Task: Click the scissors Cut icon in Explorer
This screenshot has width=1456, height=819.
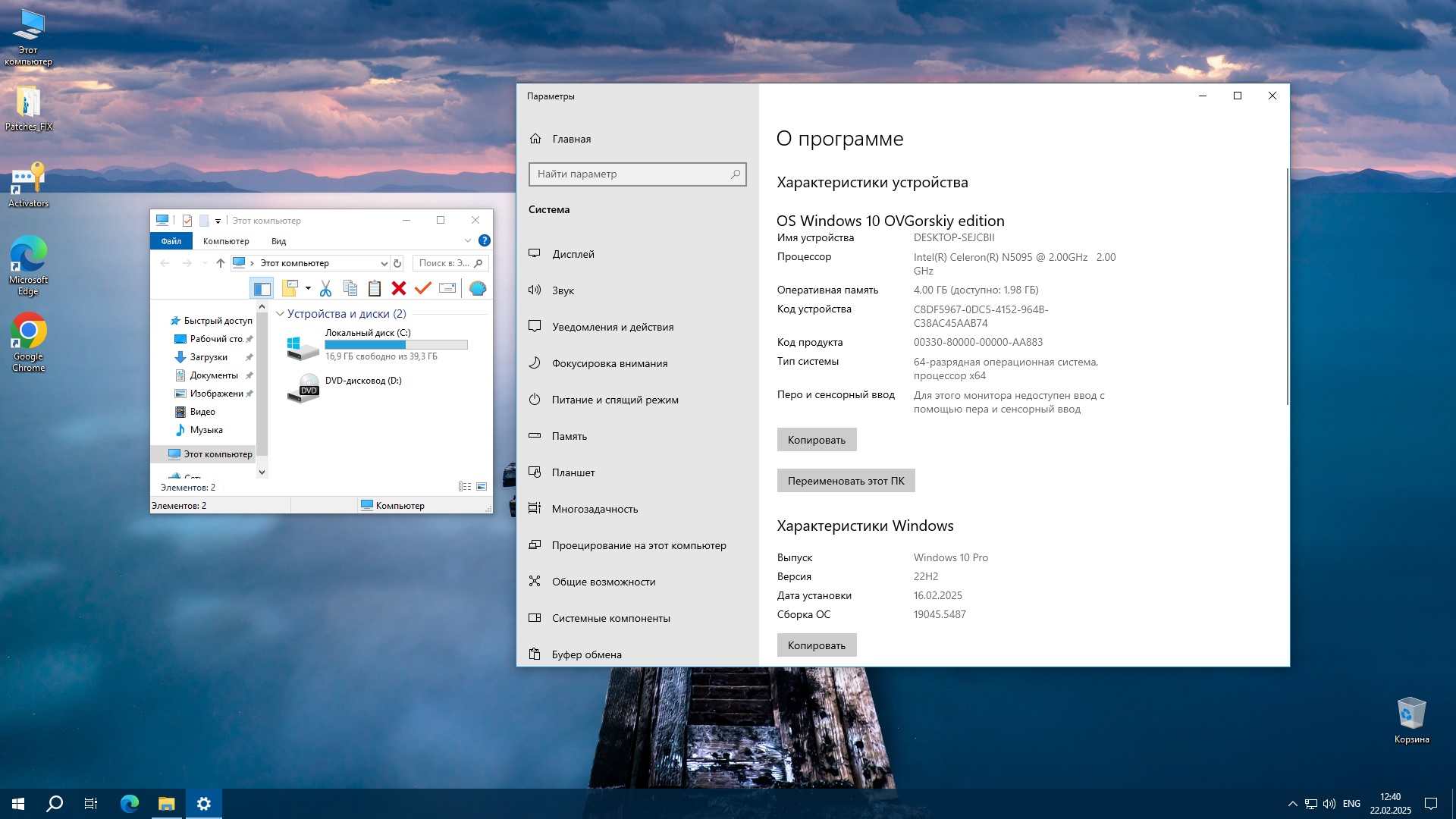Action: click(x=326, y=288)
